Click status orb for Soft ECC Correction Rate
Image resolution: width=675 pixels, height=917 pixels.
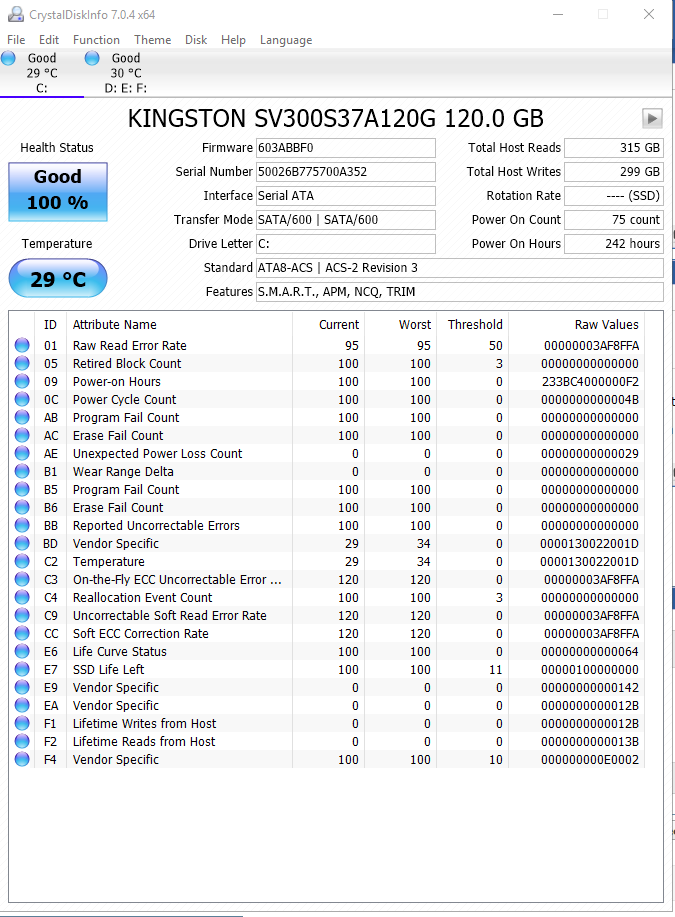22,633
